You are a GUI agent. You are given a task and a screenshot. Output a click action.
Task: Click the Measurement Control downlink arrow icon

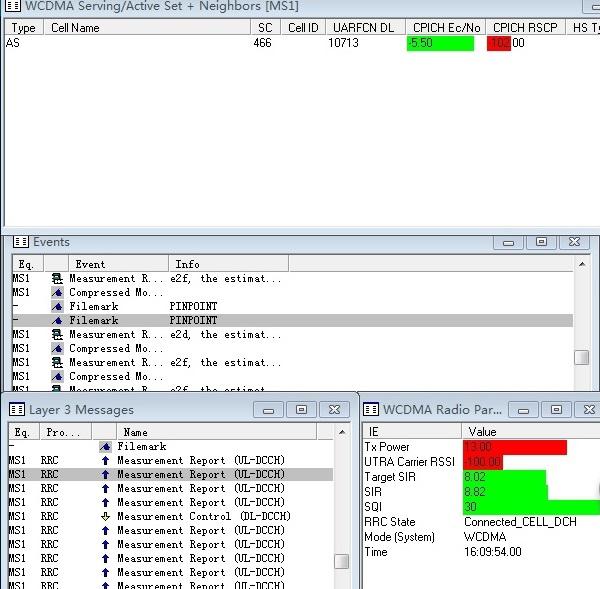[x=105, y=516]
